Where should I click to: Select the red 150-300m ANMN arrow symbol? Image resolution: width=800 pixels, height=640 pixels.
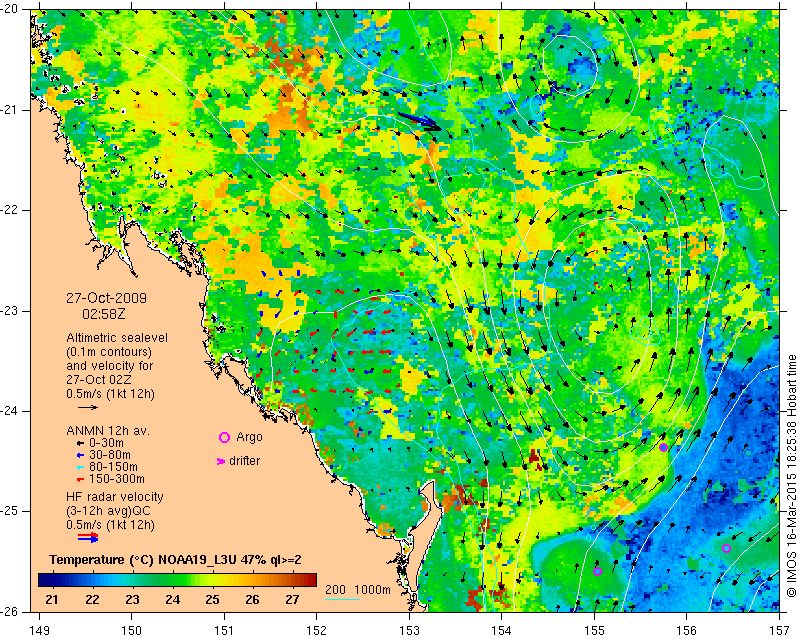tap(80, 479)
